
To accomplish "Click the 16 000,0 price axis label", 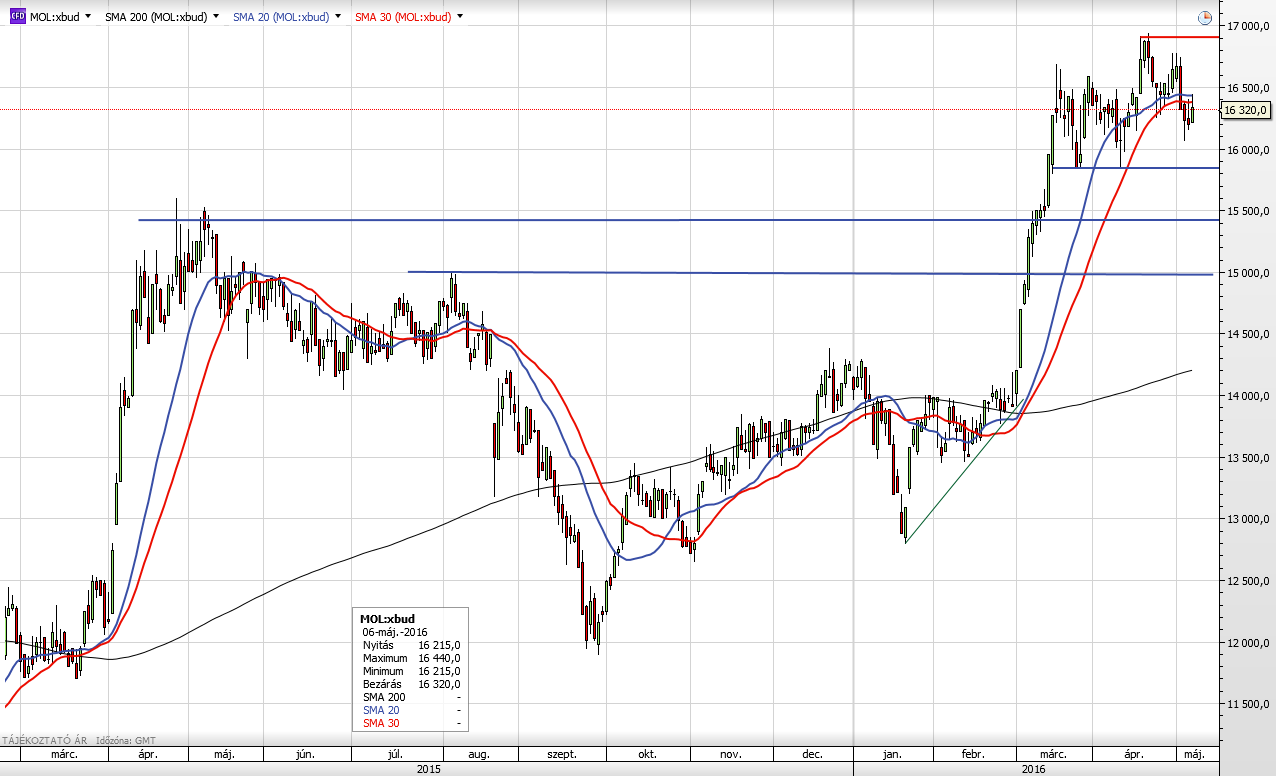I will point(1246,150).
